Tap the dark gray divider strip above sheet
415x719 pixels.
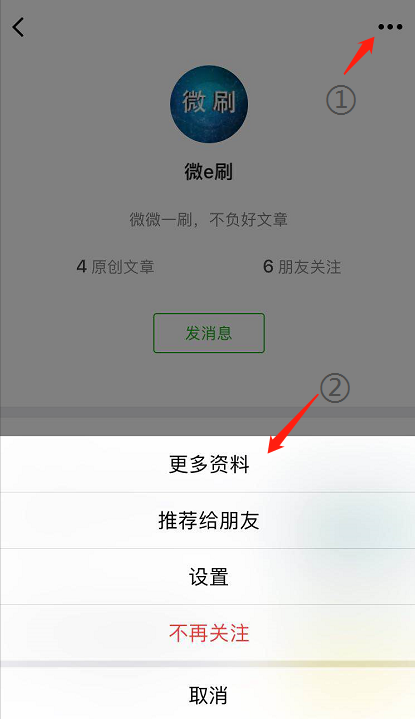point(207,412)
